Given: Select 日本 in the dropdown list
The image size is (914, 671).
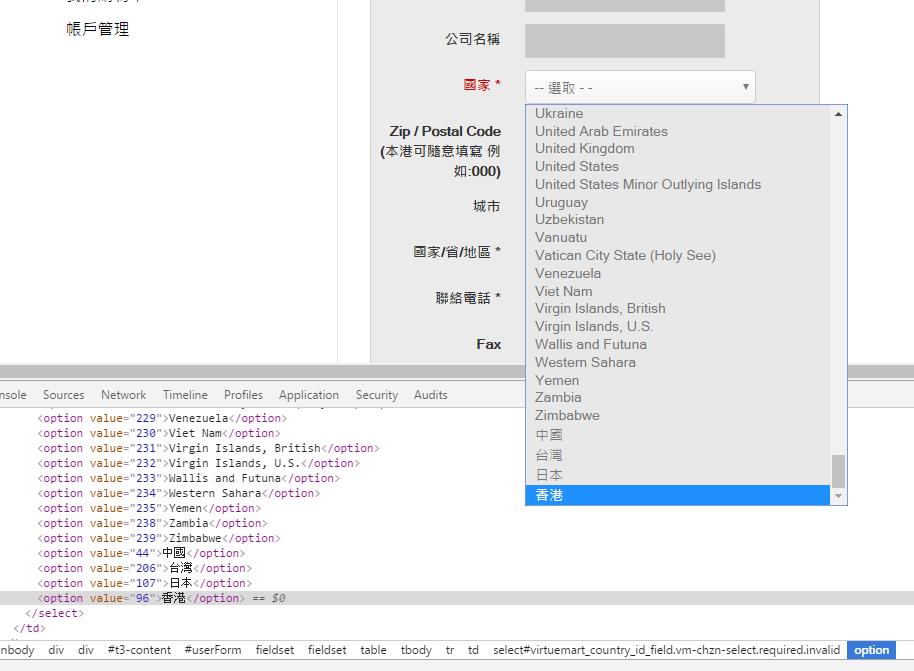Looking at the screenshot, I should [677, 475].
